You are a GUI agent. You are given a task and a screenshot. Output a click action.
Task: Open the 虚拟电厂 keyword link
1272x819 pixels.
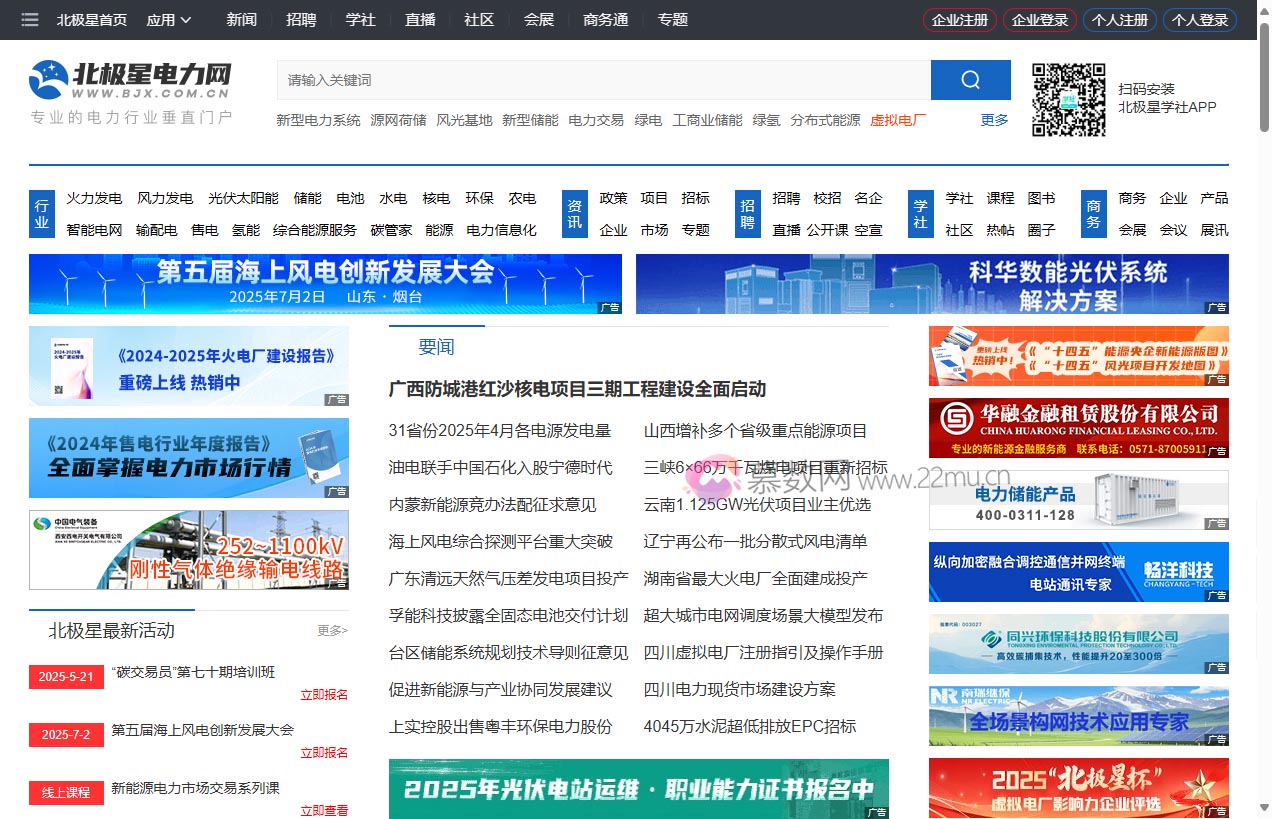point(897,119)
